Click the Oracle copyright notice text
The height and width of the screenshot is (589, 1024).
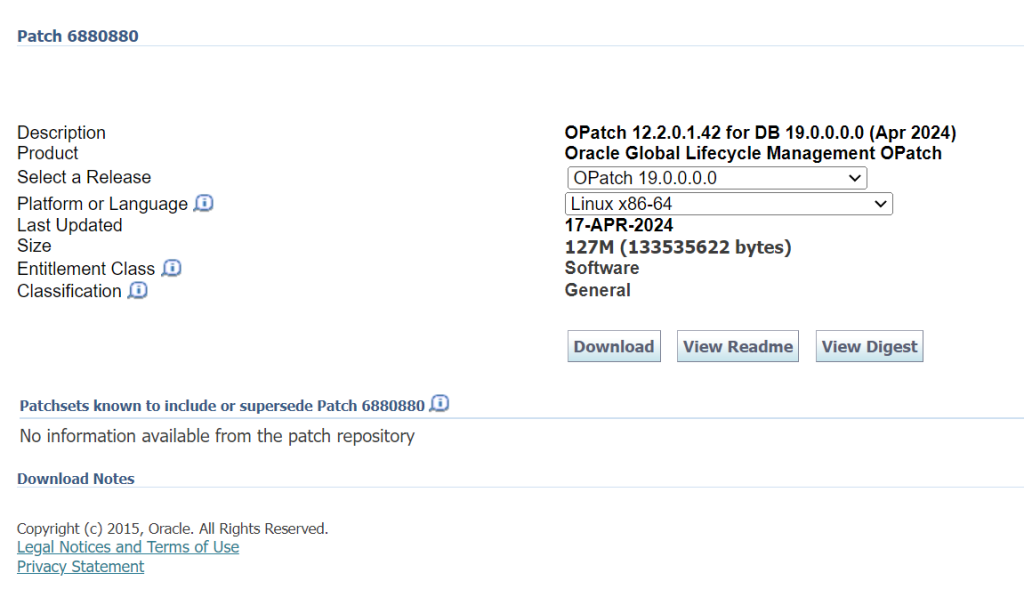172,528
